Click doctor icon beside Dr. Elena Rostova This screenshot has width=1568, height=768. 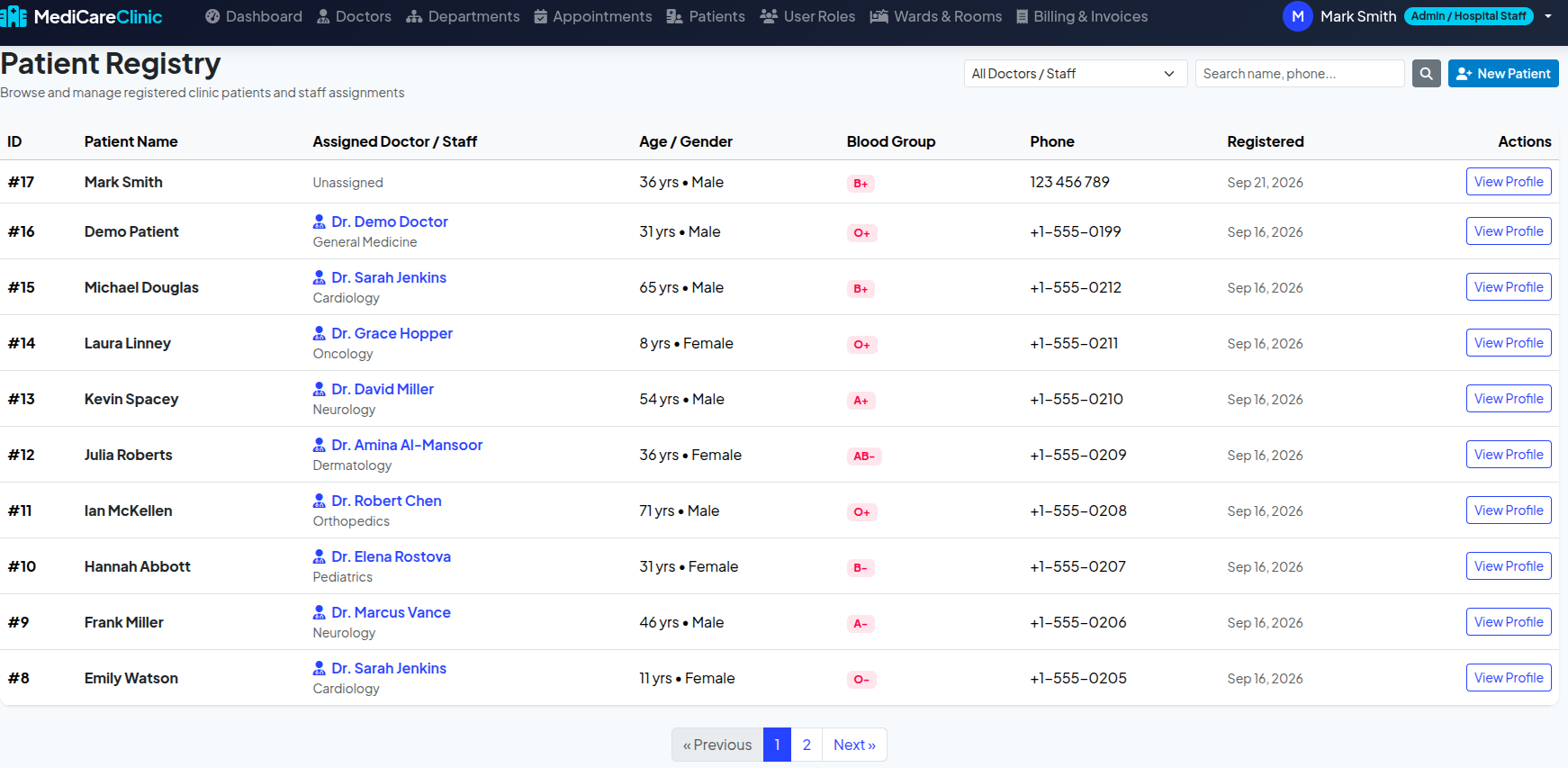click(x=320, y=556)
